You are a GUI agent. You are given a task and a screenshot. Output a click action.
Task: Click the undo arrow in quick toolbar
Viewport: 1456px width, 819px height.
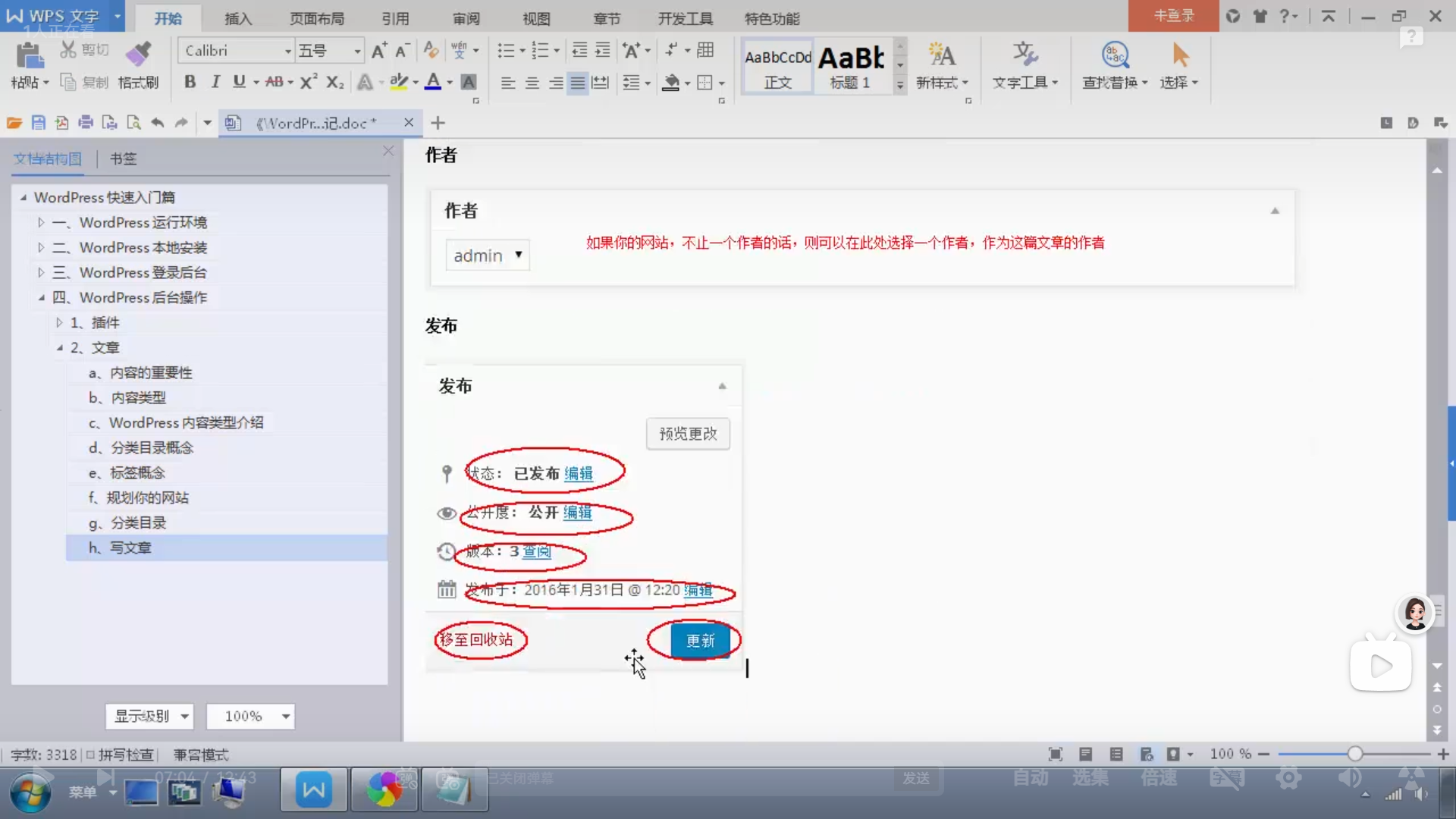157,123
